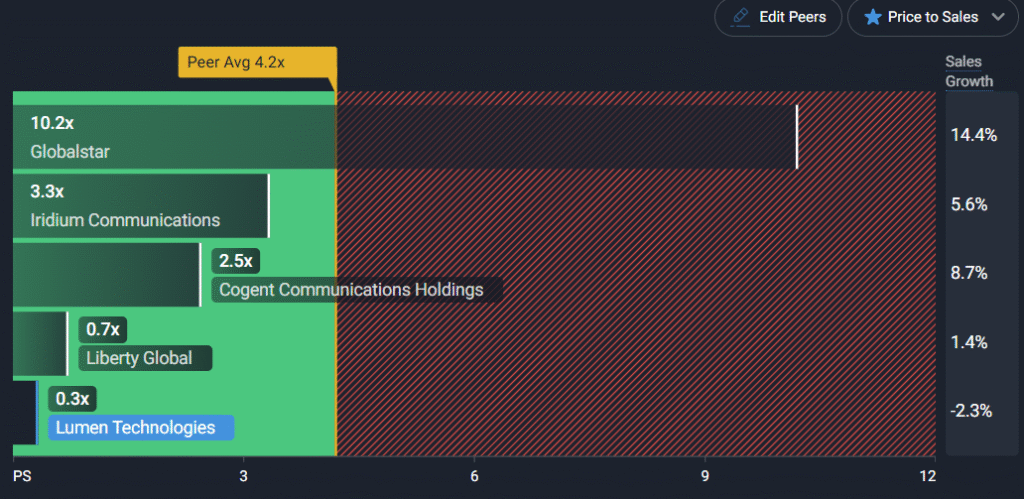Click the 0.7x value badge
The width and height of the screenshot is (1024, 499).
click(x=103, y=330)
